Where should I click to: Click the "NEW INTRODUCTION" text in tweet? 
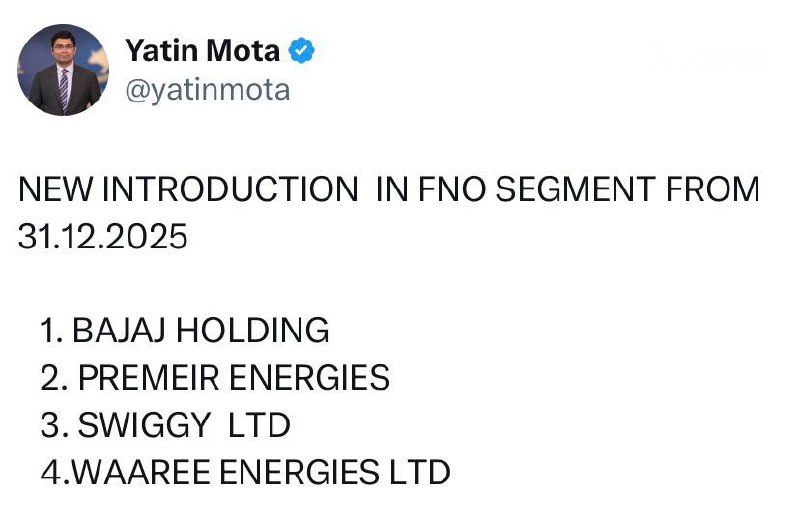coord(187,190)
